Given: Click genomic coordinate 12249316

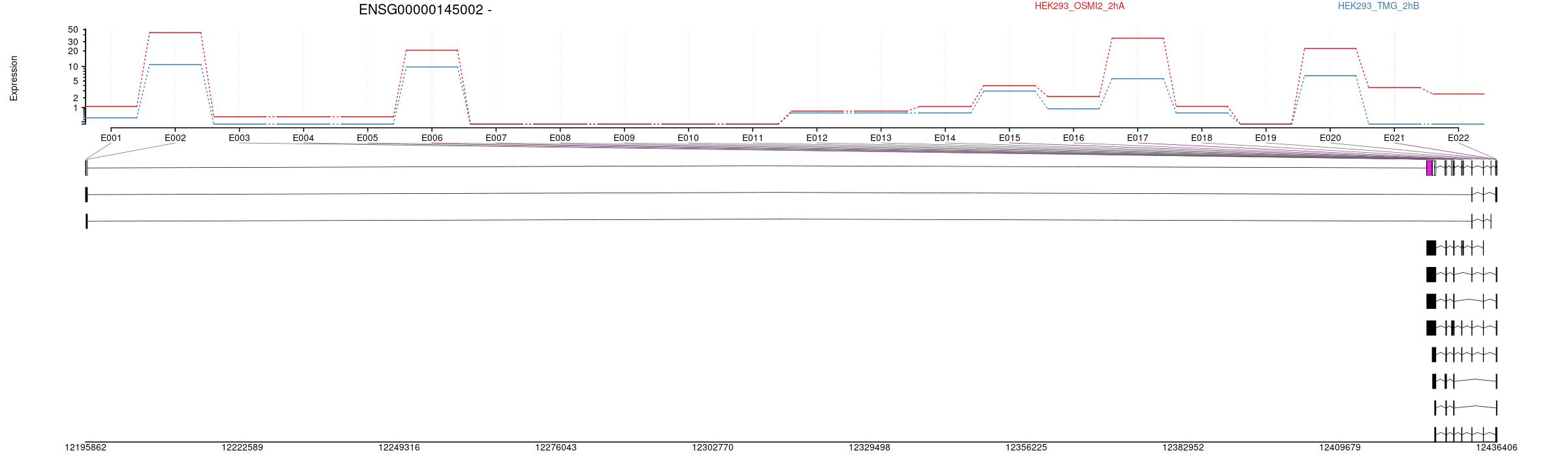Looking at the screenshot, I should (x=399, y=448).
